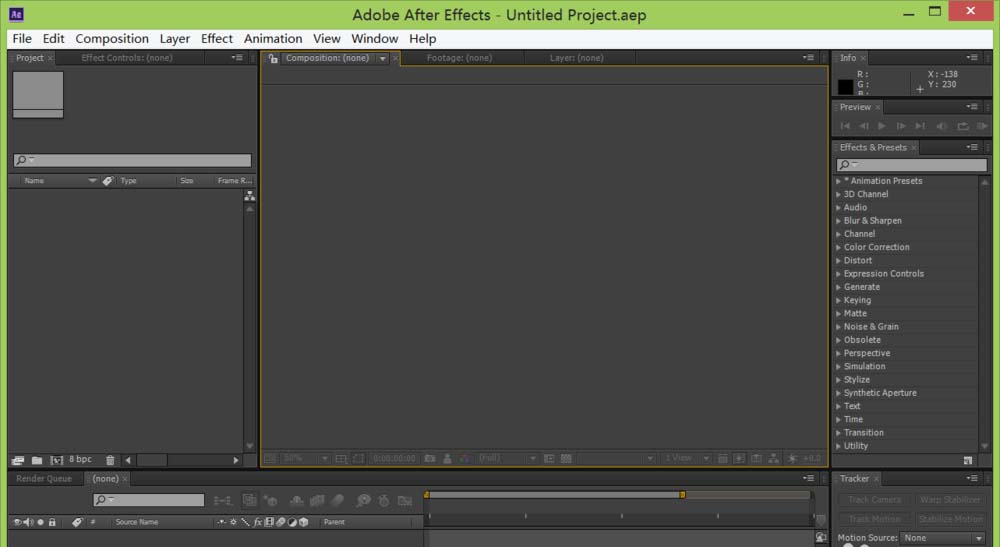The height and width of the screenshot is (547, 1000).
Task: Toggle the Solo switch column header
Action: coord(40,522)
